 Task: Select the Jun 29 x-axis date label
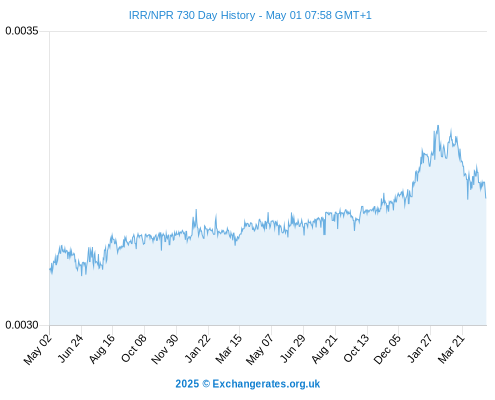point(292,348)
